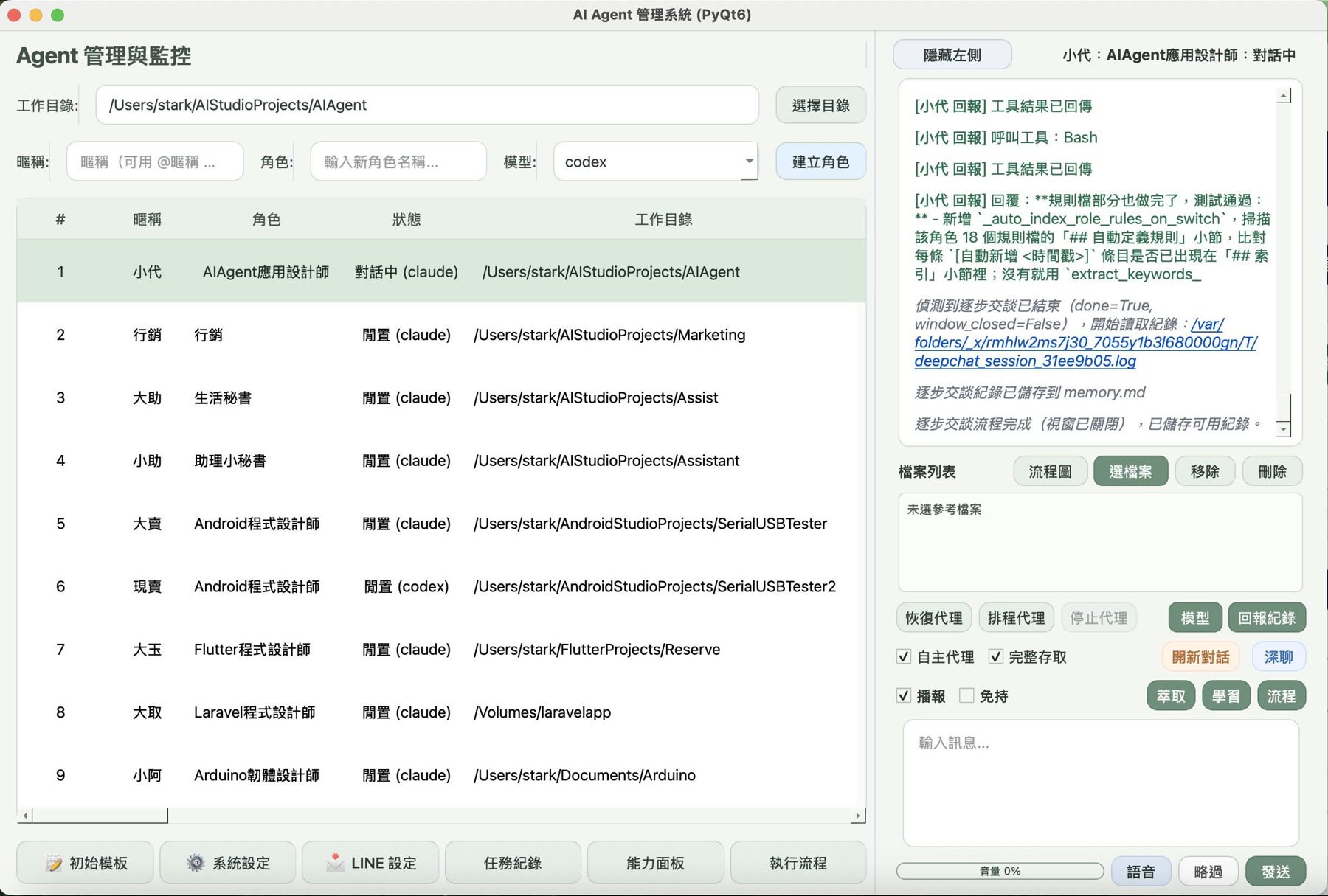Image resolution: width=1328 pixels, height=896 pixels.
Task: Click the 排程代理 button
Action: tap(1016, 618)
